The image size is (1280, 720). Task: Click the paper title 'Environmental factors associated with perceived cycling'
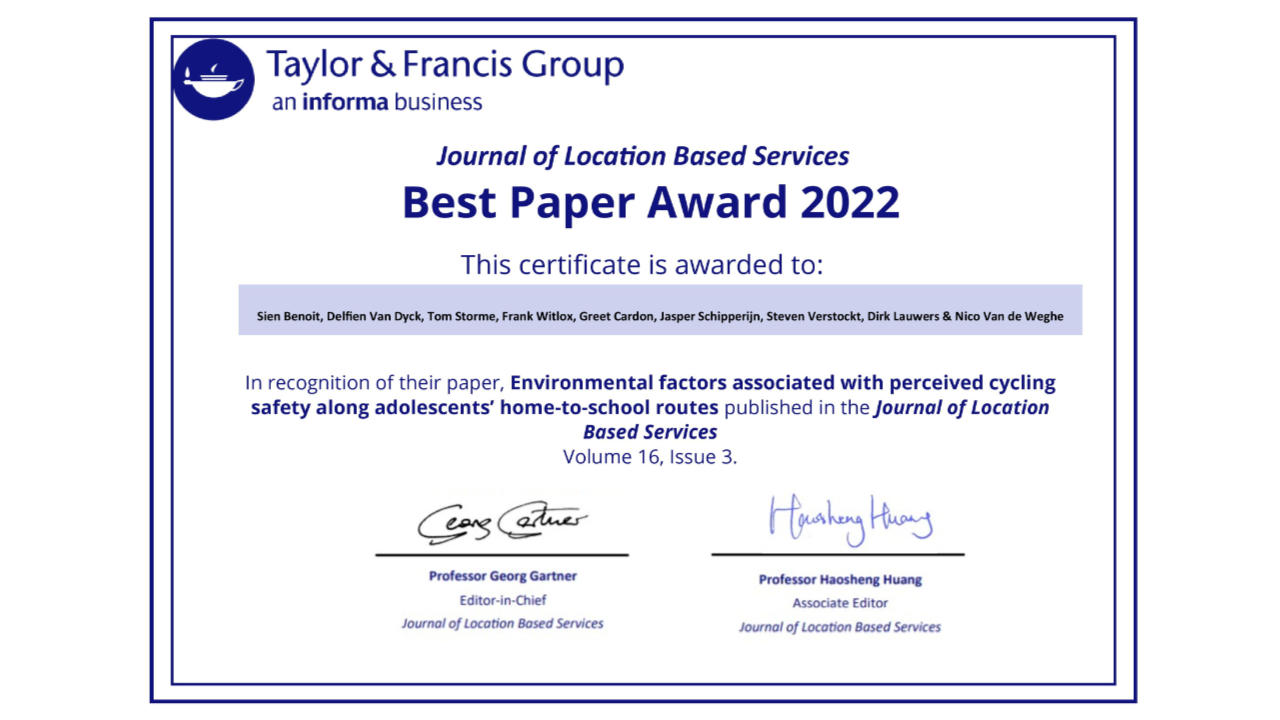tap(783, 382)
